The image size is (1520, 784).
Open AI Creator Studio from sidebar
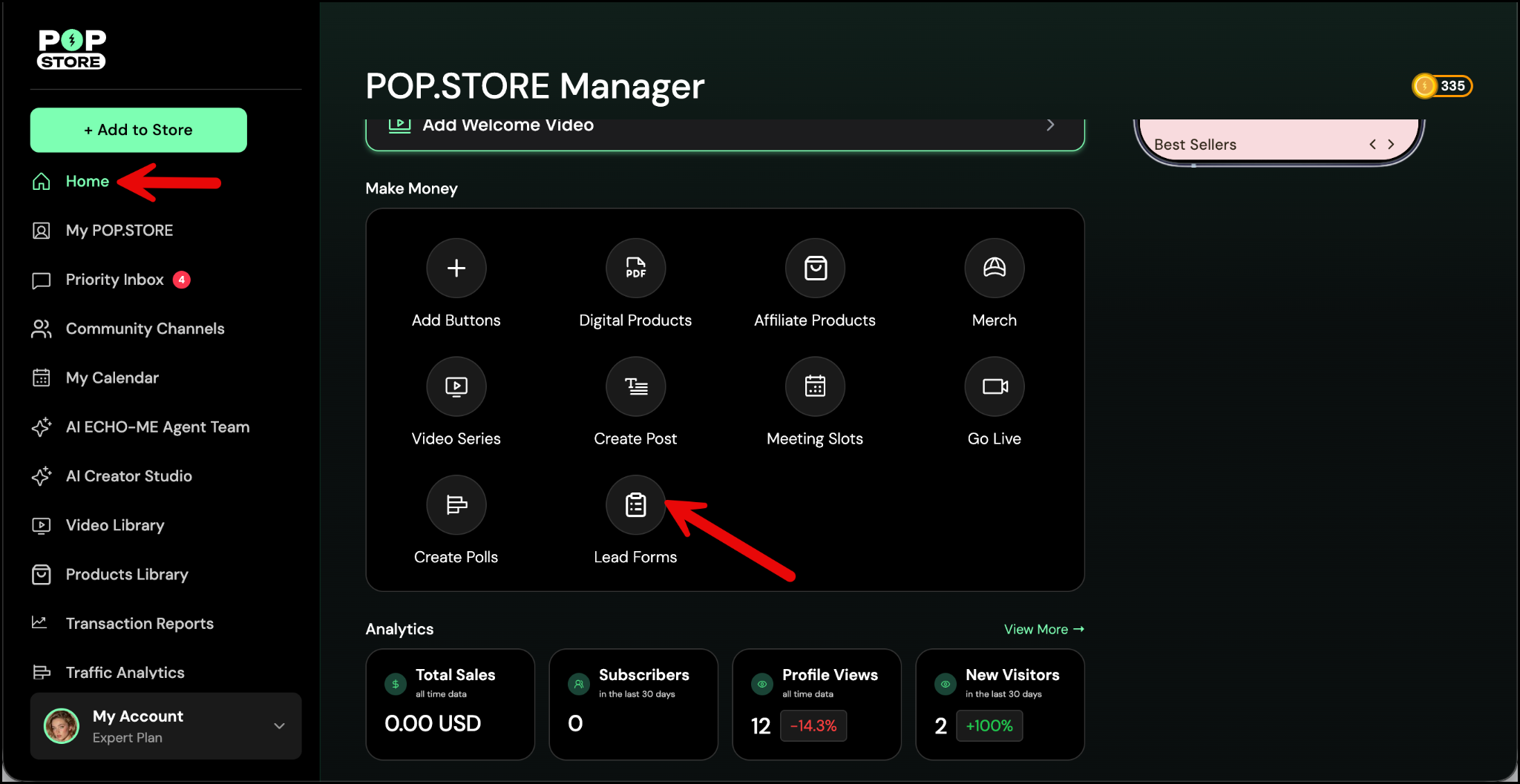point(128,476)
